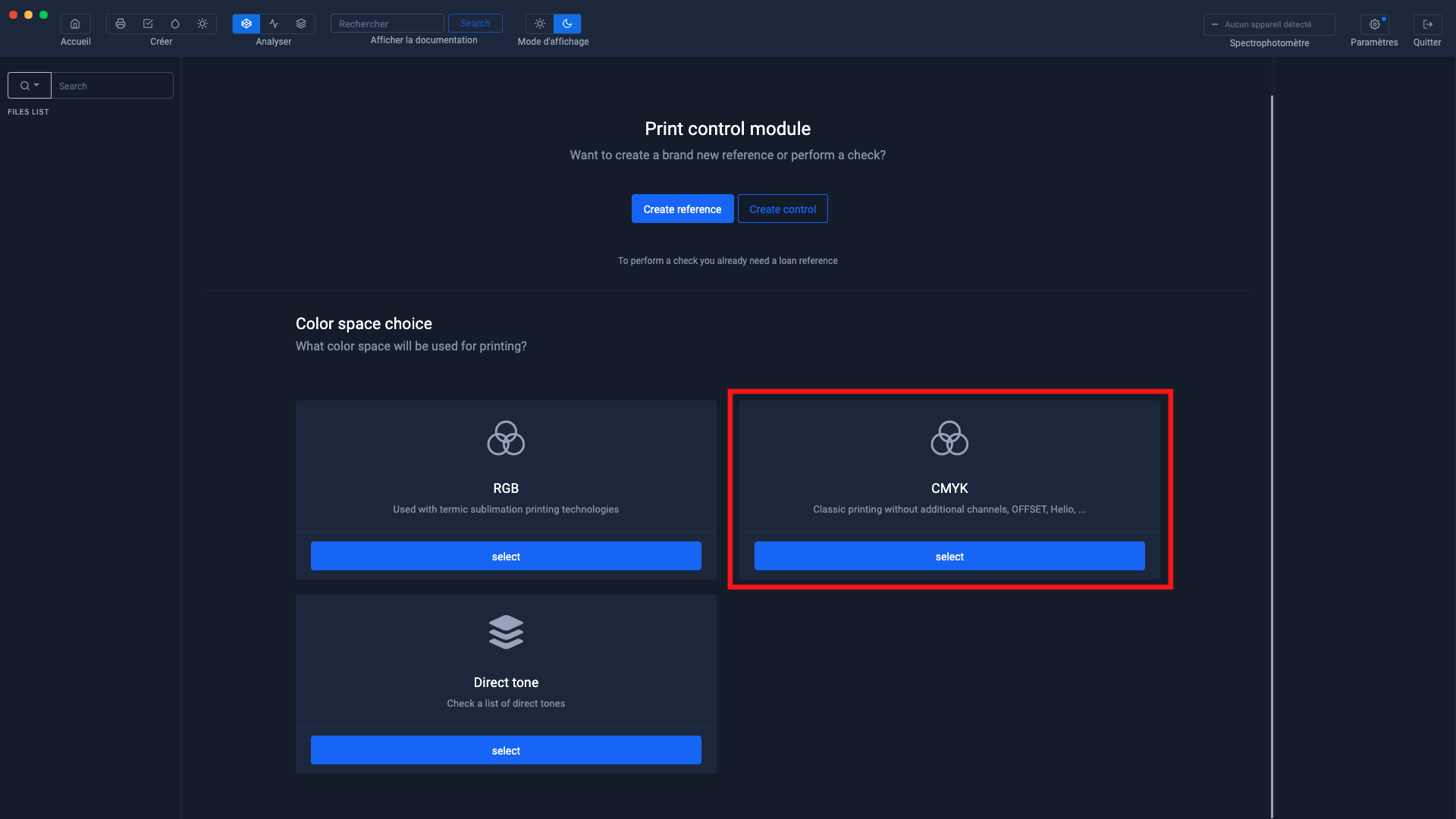The image size is (1456, 819).
Task: Click the Accueil label
Action: pos(76,42)
